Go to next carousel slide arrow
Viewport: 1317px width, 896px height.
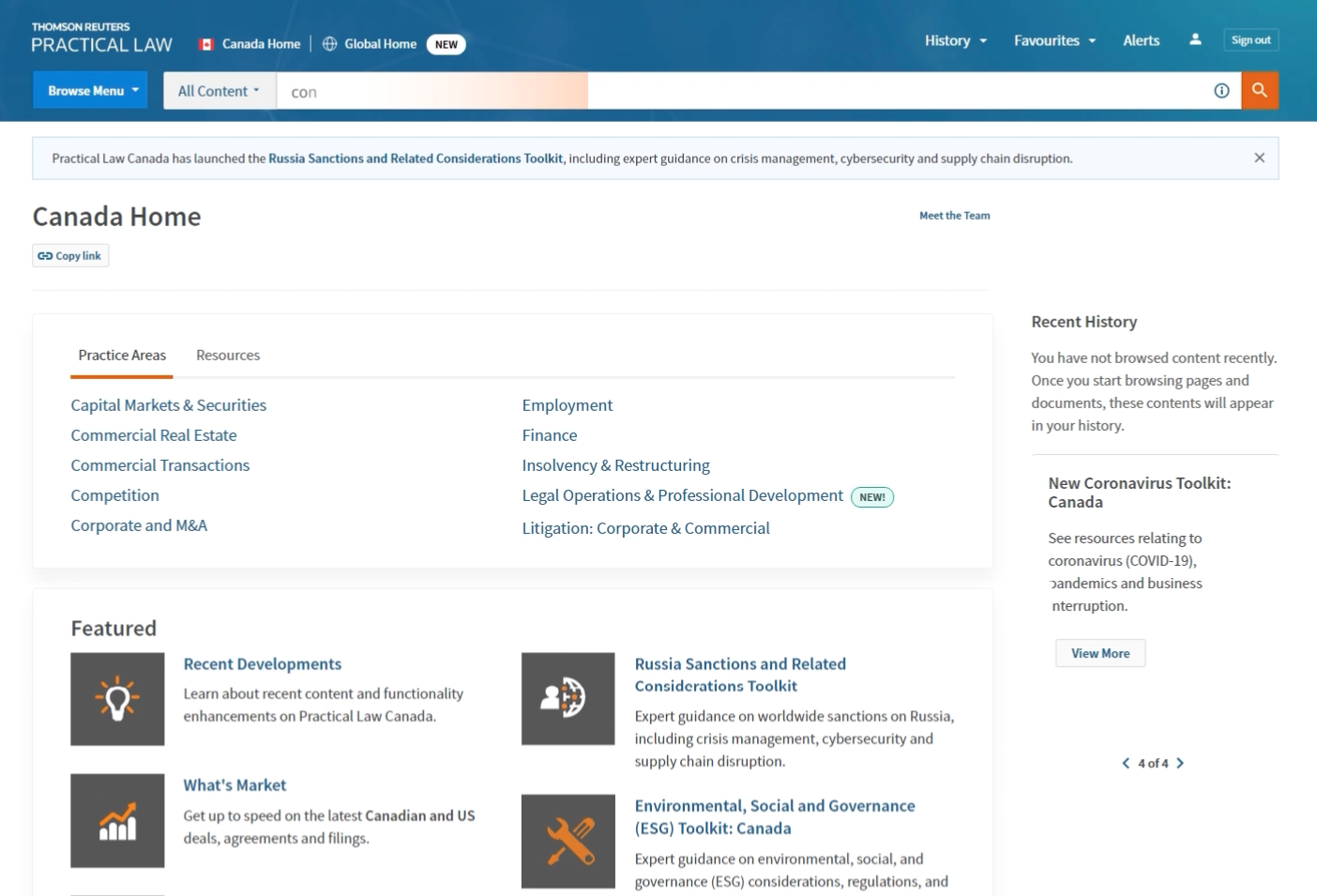click(1180, 763)
